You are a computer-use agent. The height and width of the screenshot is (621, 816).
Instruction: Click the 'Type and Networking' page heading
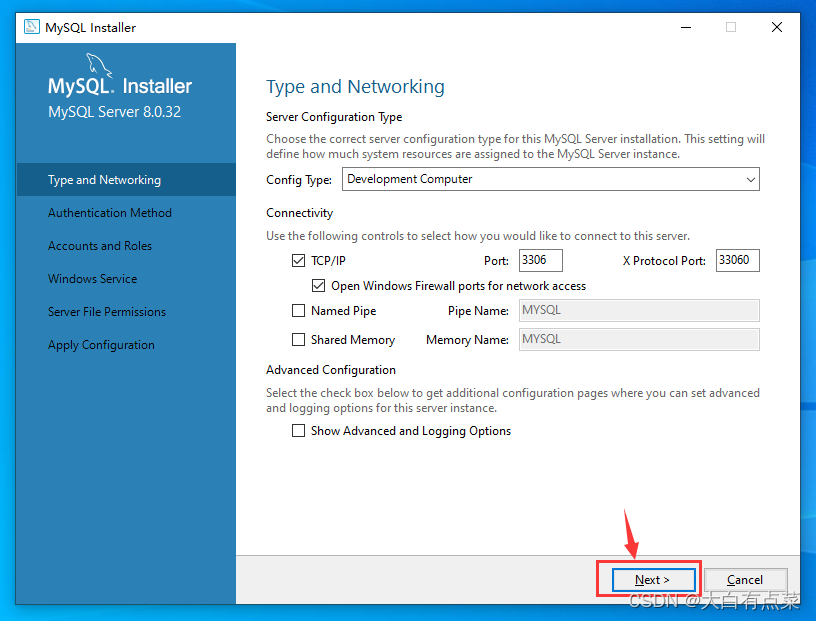click(355, 86)
